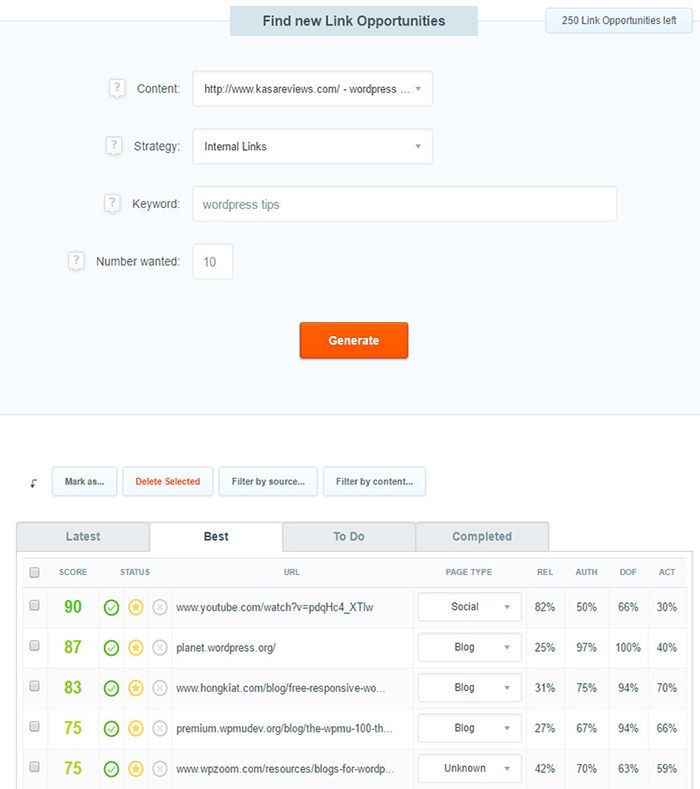Click the Delete Selected button
Image resolution: width=700 pixels, height=789 pixels.
(168, 482)
